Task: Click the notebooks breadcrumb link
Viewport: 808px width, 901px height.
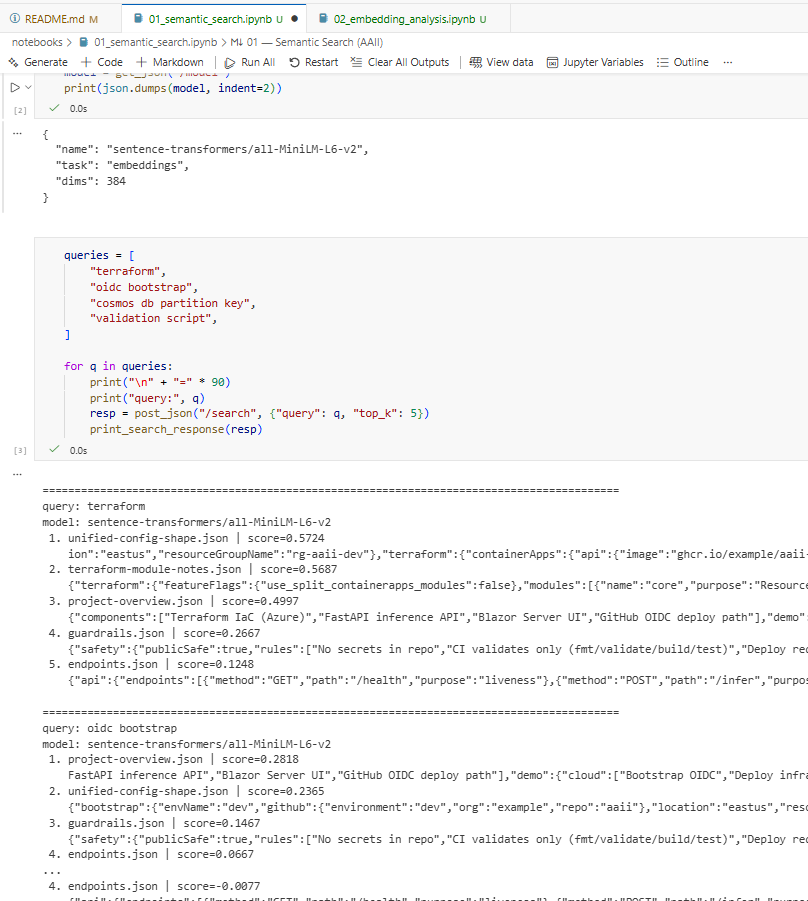Action: click(x=30, y=42)
